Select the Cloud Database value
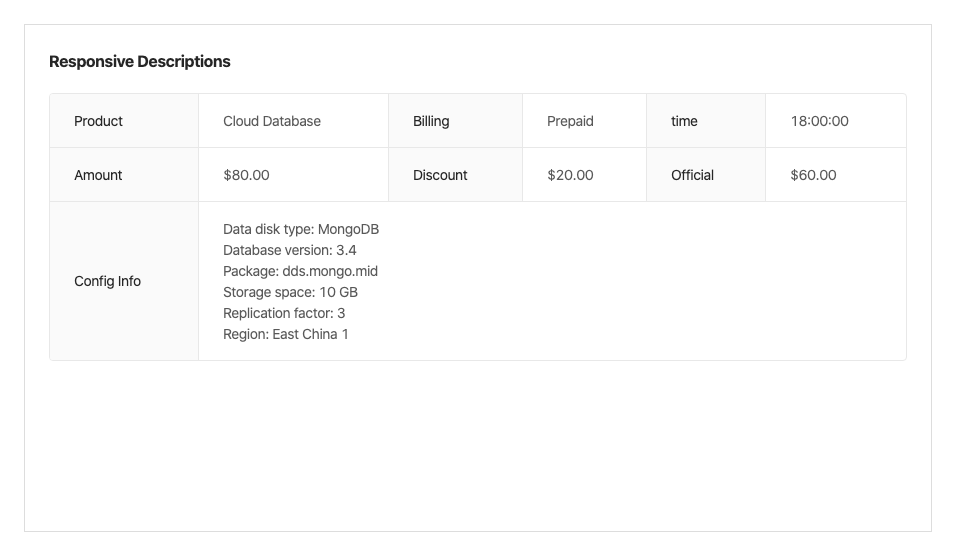956x556 pixels. (272, 121)
